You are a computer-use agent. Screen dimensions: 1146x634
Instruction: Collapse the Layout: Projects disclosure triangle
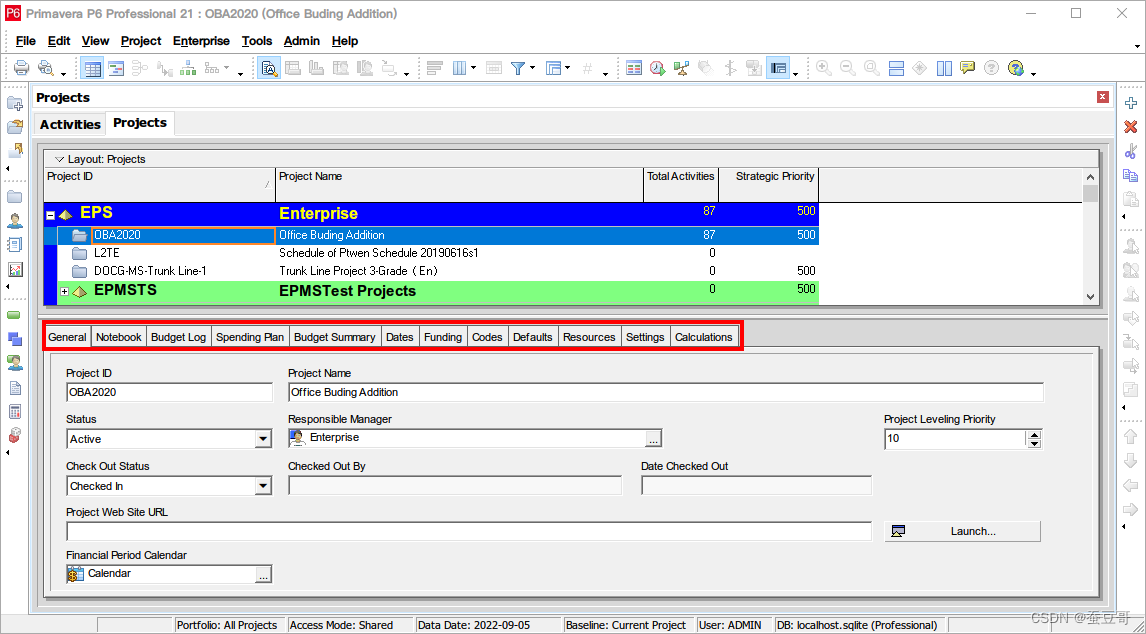(x=59, y=159)
